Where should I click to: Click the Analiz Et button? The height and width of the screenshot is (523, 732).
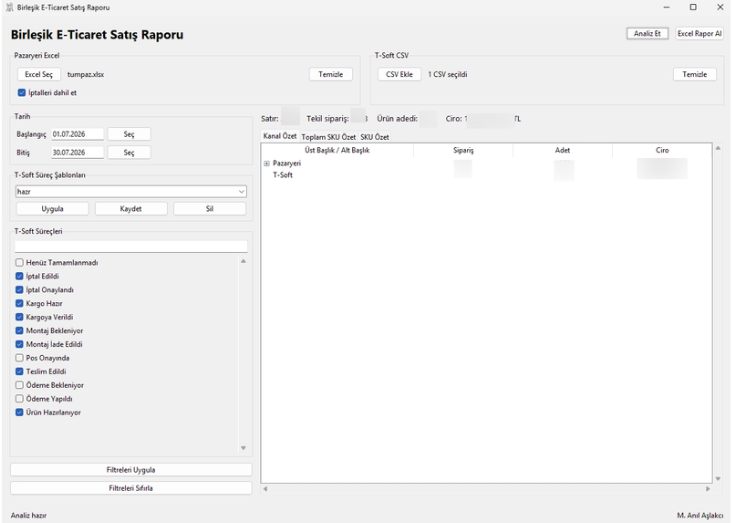click(647, 34)
